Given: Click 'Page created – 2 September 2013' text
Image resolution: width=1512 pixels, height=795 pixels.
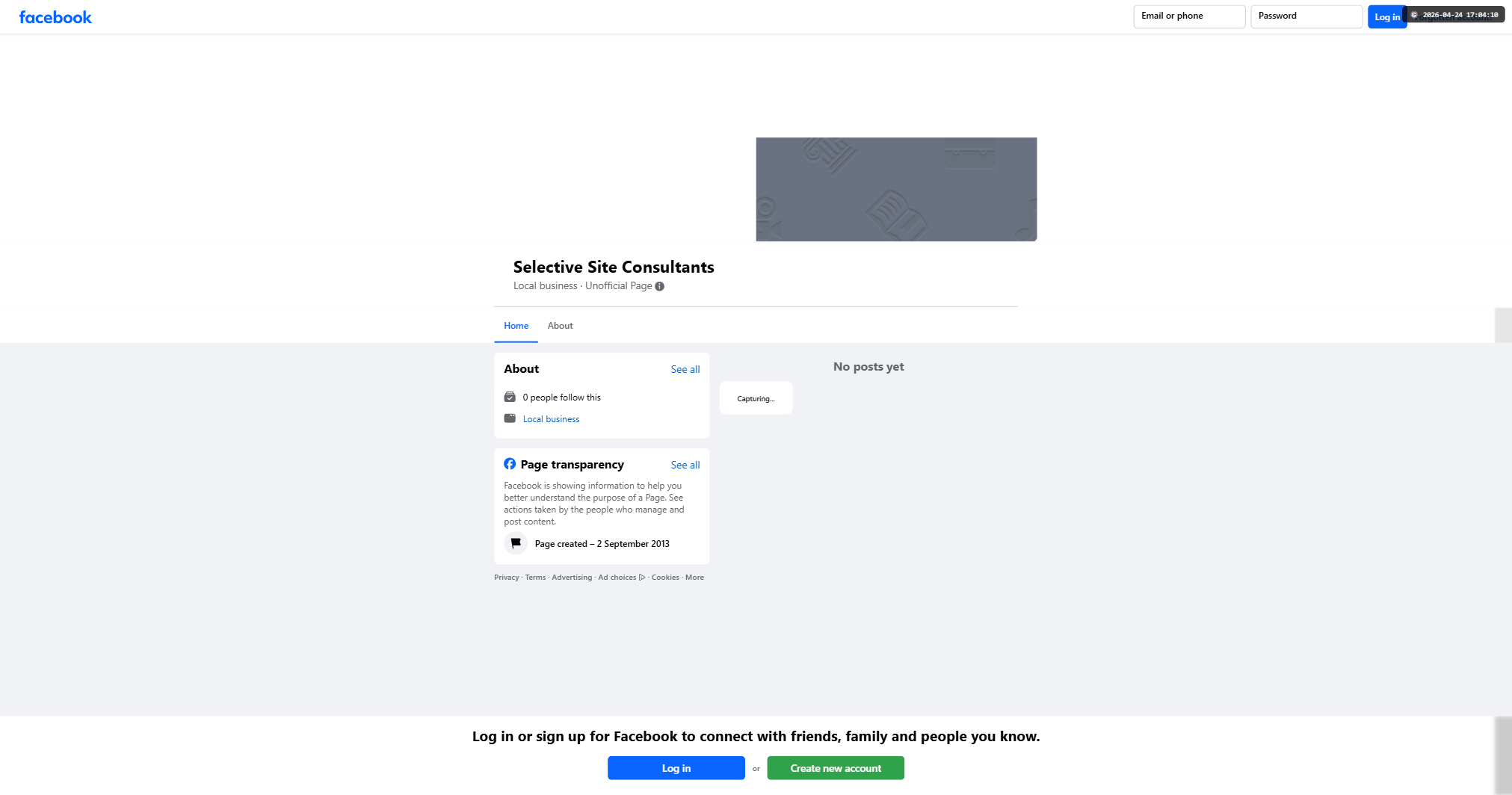Looking at the screenshot, I should [602, 544].
